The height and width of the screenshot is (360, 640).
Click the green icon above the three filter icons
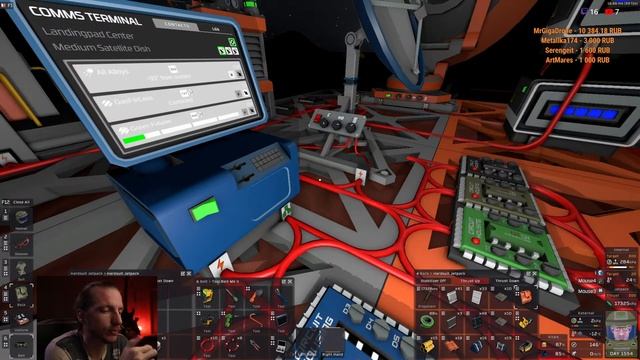[x=232, y=42]
